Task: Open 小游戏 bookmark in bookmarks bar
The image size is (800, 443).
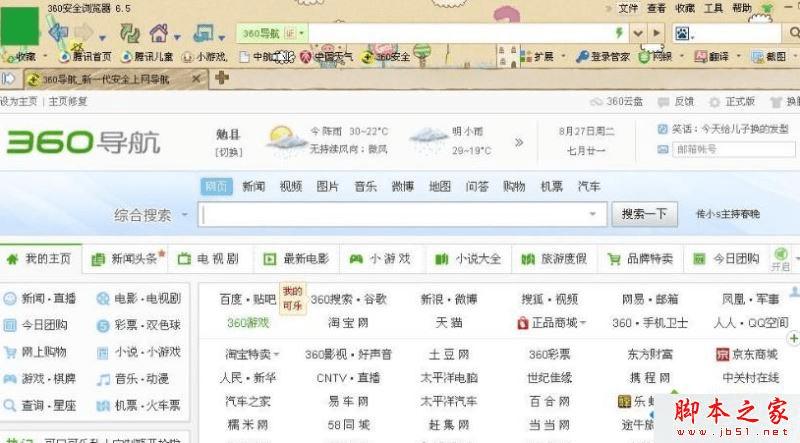Action: click(x=205, y=57)
